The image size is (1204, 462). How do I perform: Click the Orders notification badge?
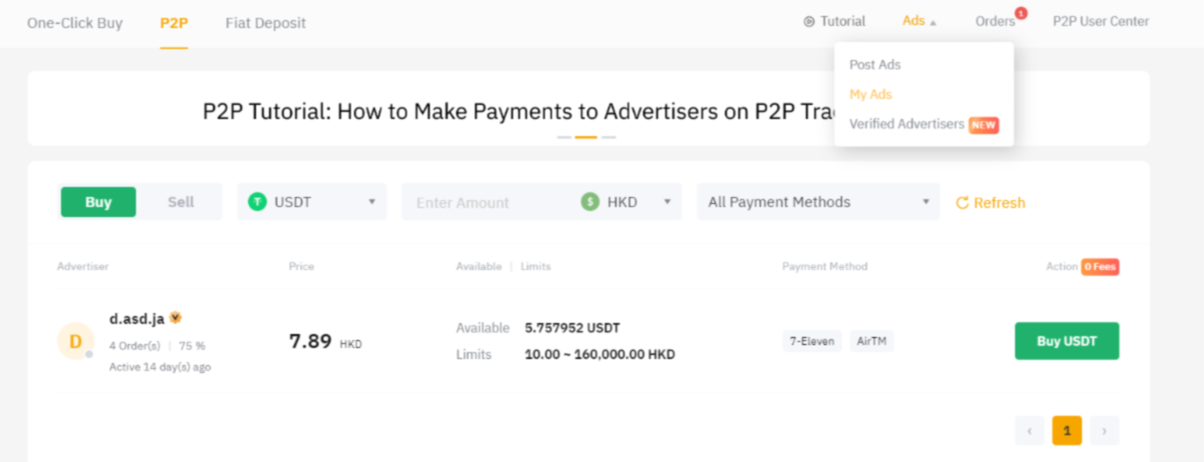pos(1021,14)
